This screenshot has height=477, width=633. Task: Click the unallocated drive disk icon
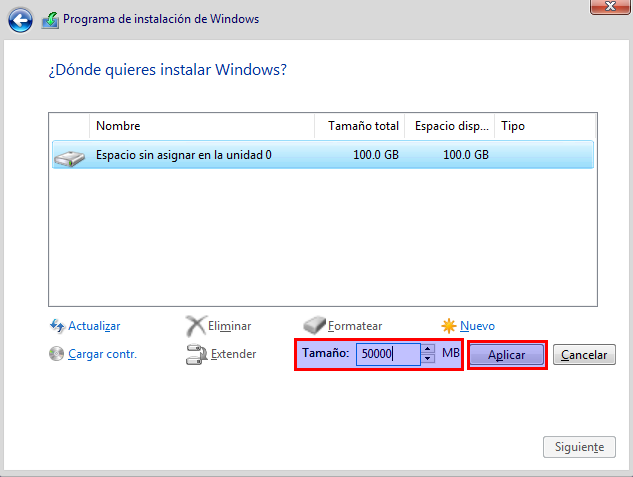point(69,158)
